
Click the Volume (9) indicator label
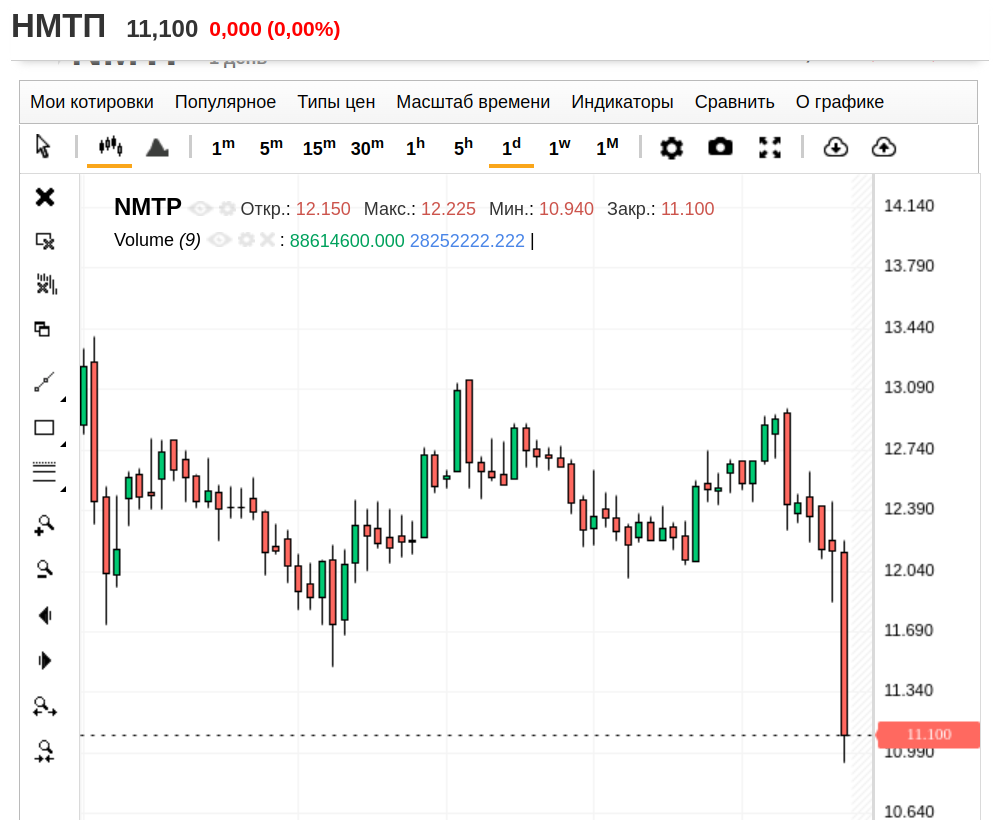coord(158,240)
